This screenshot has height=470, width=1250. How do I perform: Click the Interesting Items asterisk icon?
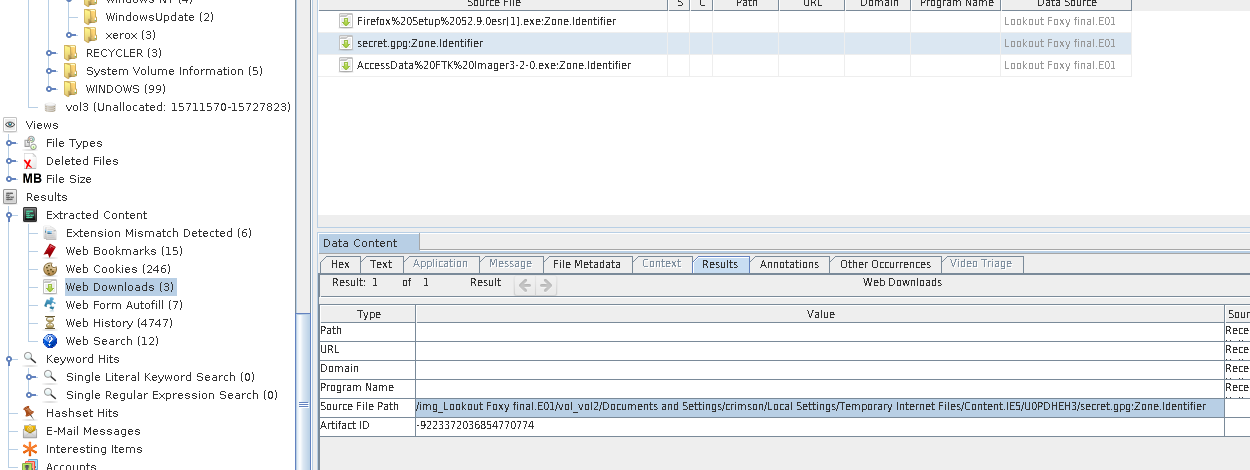30,449
